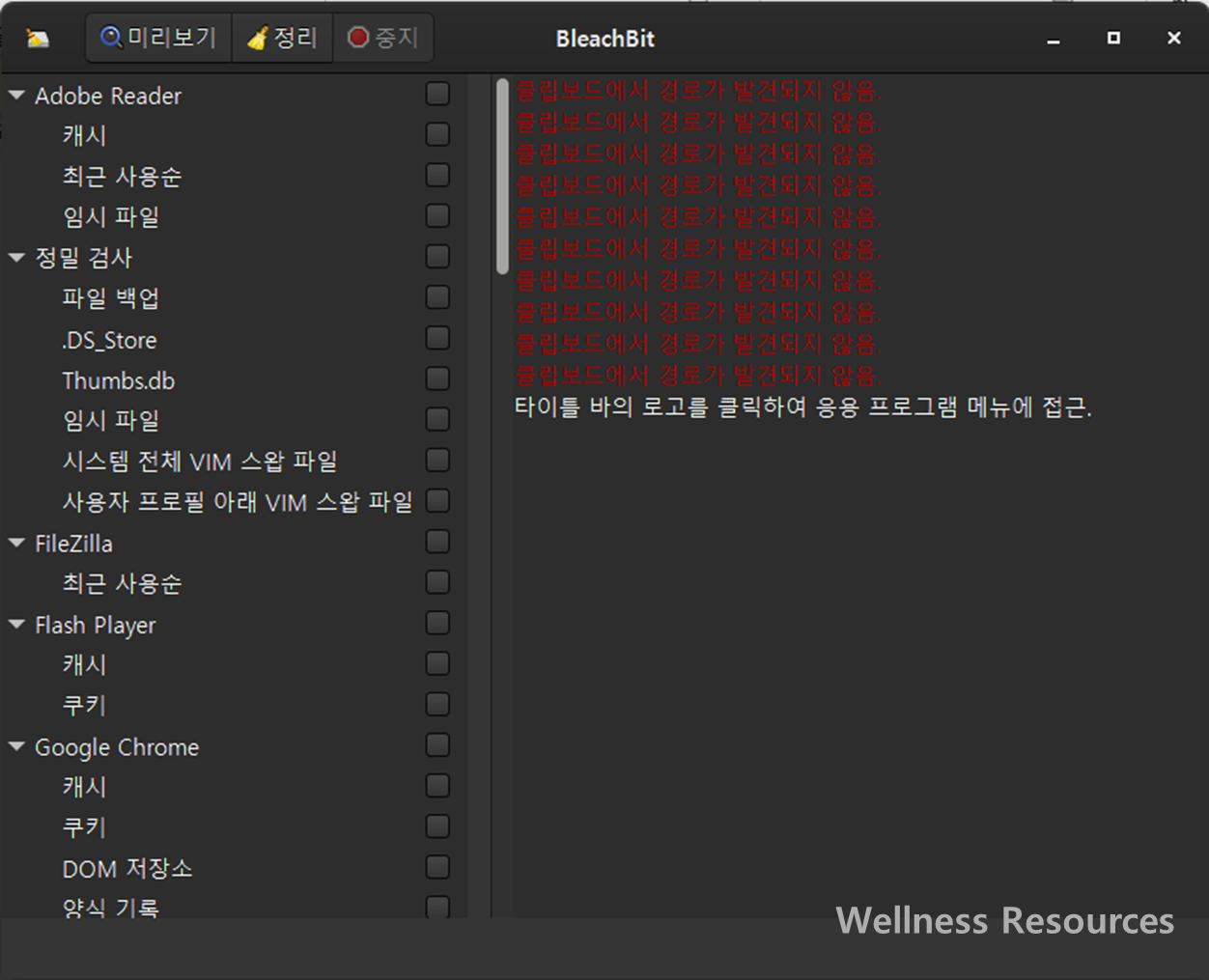Select the 파일 백업 item
Viewport: 1209px width, 980px height.
pos(111,298)
